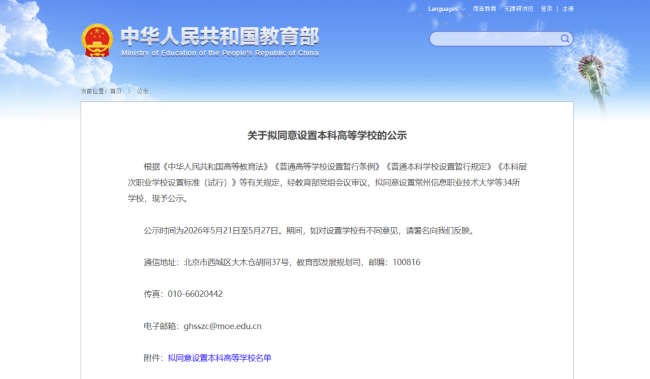The image size is (650, 379).
Task: Open the 登录 login link
Action: click(x=546, y=9)
